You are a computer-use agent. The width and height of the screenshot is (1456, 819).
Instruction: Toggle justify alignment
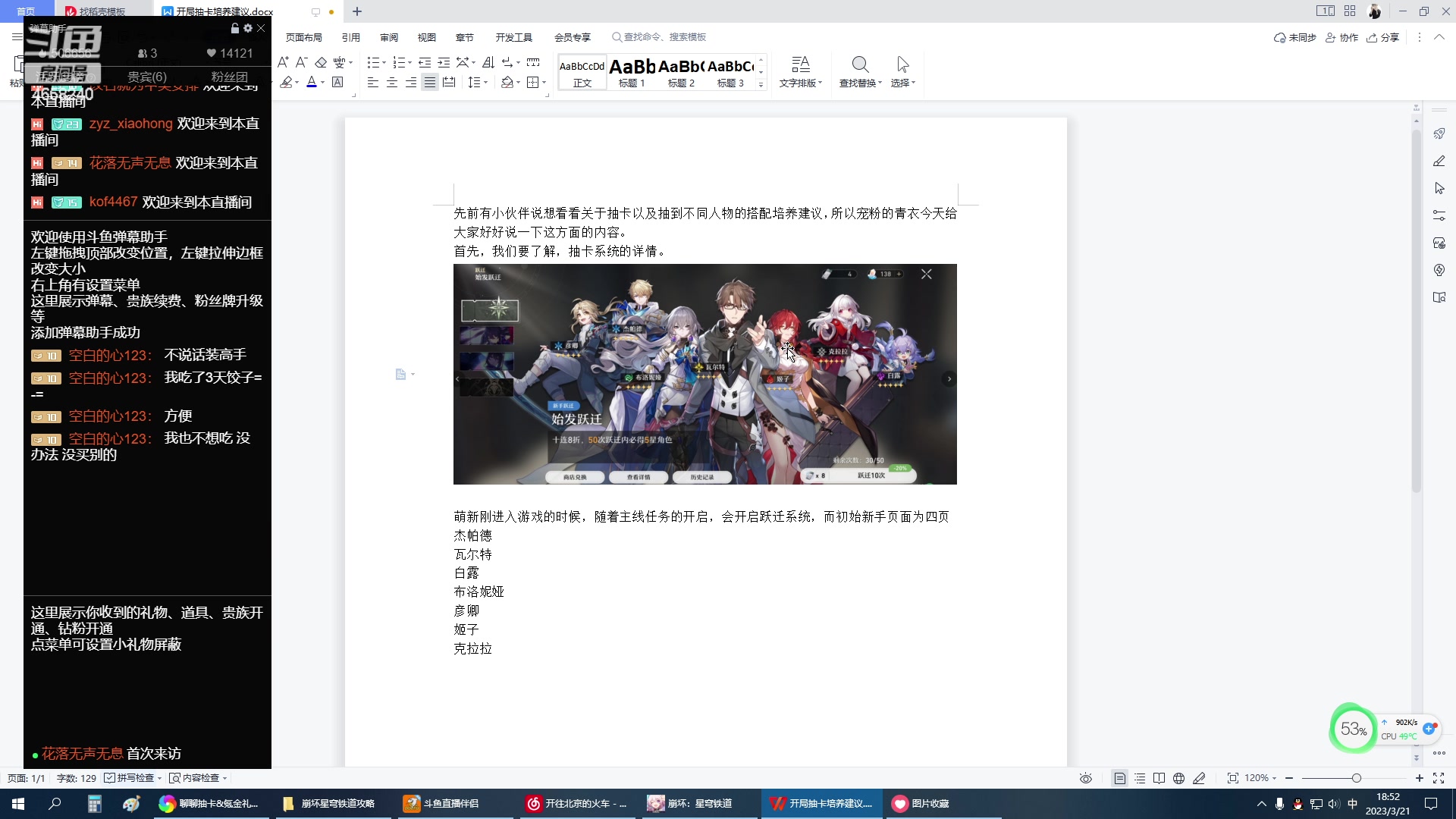coord(430,82)
